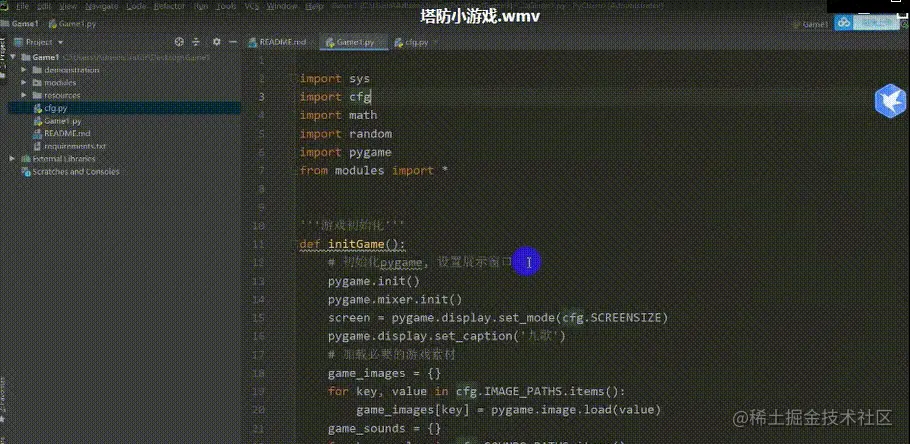Switch to the cfg.py editor tab
The height and width of the screenshot is (444, 910).
[x=412, y=42]
